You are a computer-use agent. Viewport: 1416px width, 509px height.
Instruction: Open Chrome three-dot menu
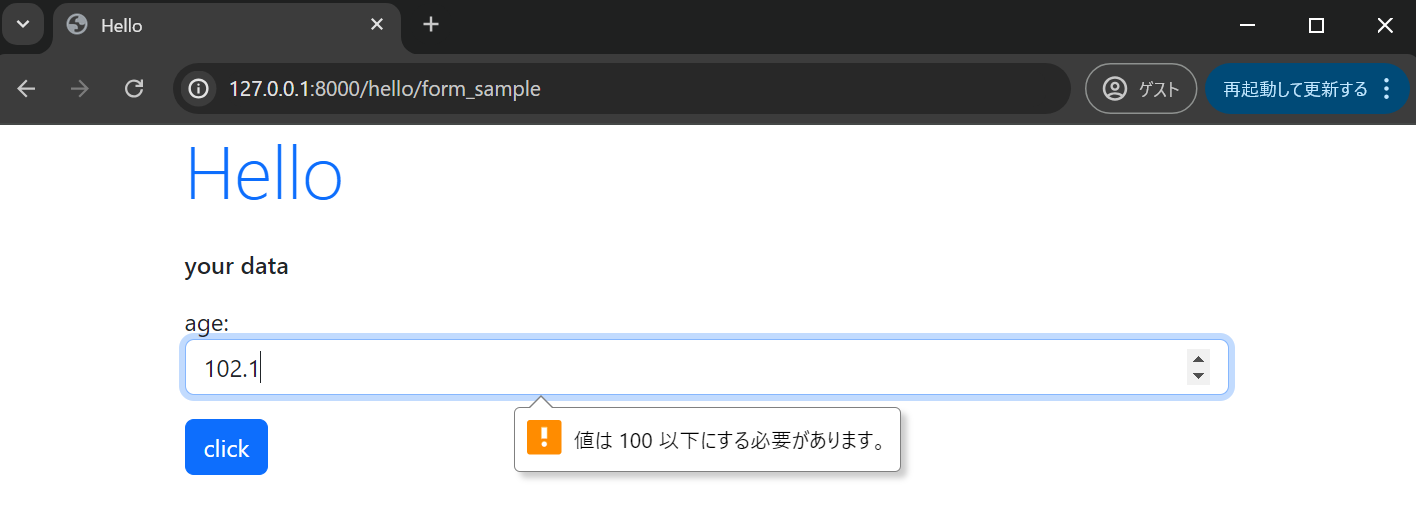[x=1386, y=89]
